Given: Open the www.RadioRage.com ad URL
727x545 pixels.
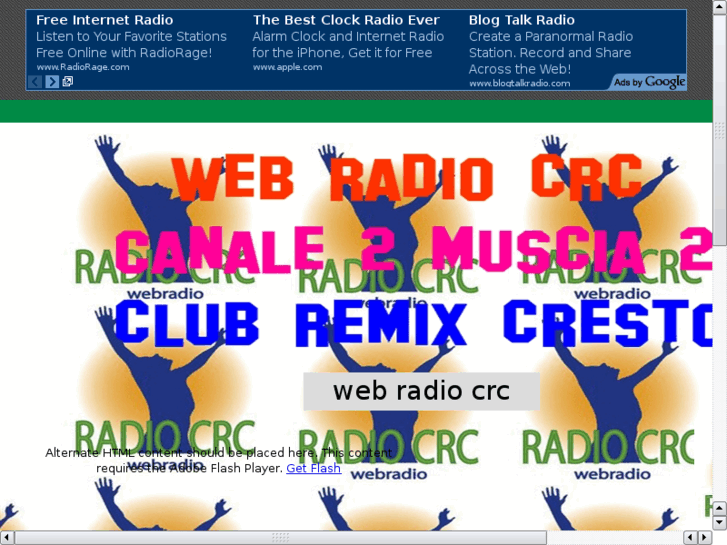Looking at the screenshot, I should coord(83,67).
